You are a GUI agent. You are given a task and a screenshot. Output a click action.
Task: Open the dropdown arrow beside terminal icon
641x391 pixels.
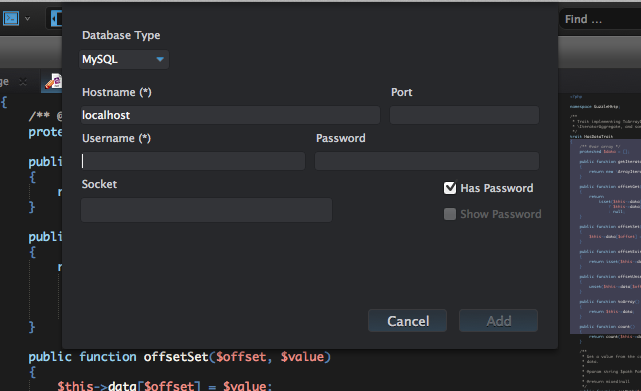click(27, 18)
